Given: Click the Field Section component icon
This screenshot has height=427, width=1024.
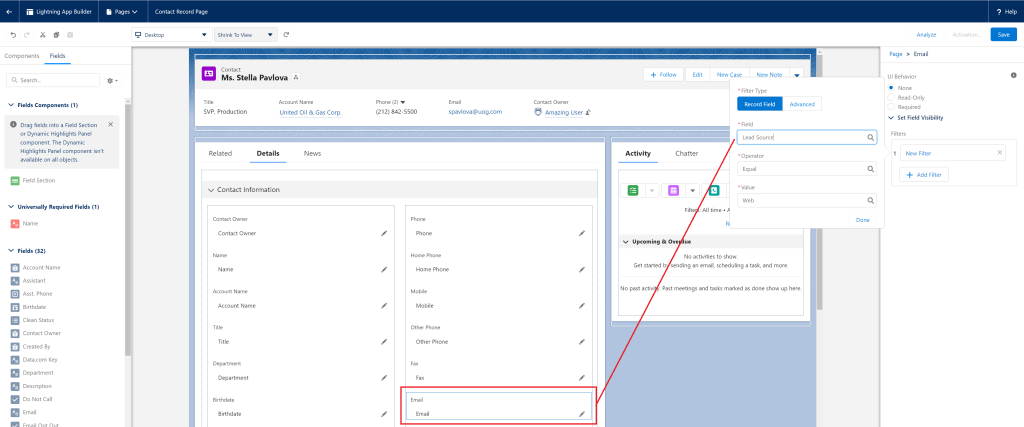Looking at the screenshot, I should 15,180.
